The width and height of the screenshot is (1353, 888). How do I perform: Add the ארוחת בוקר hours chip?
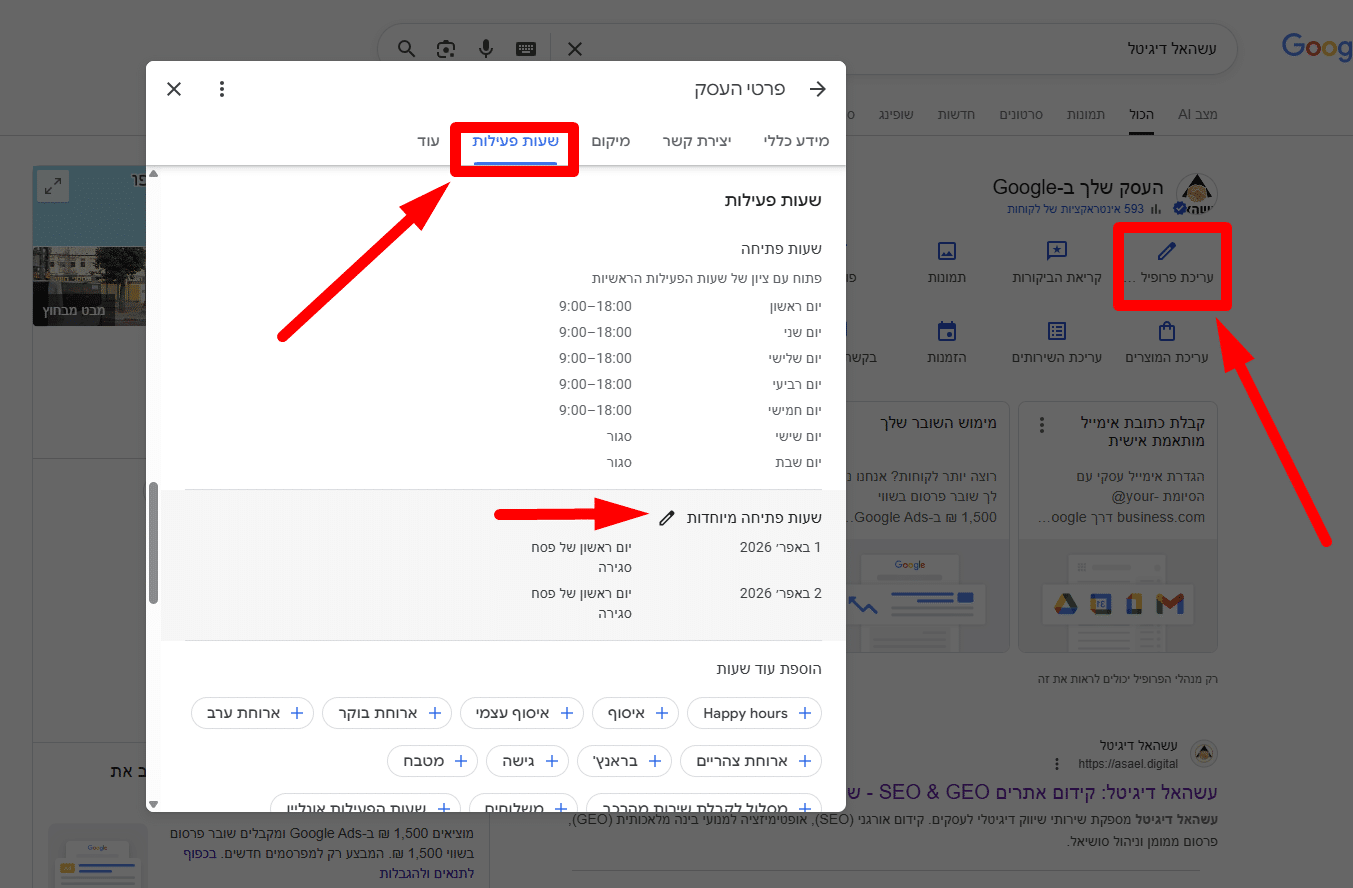pos(387,713)
